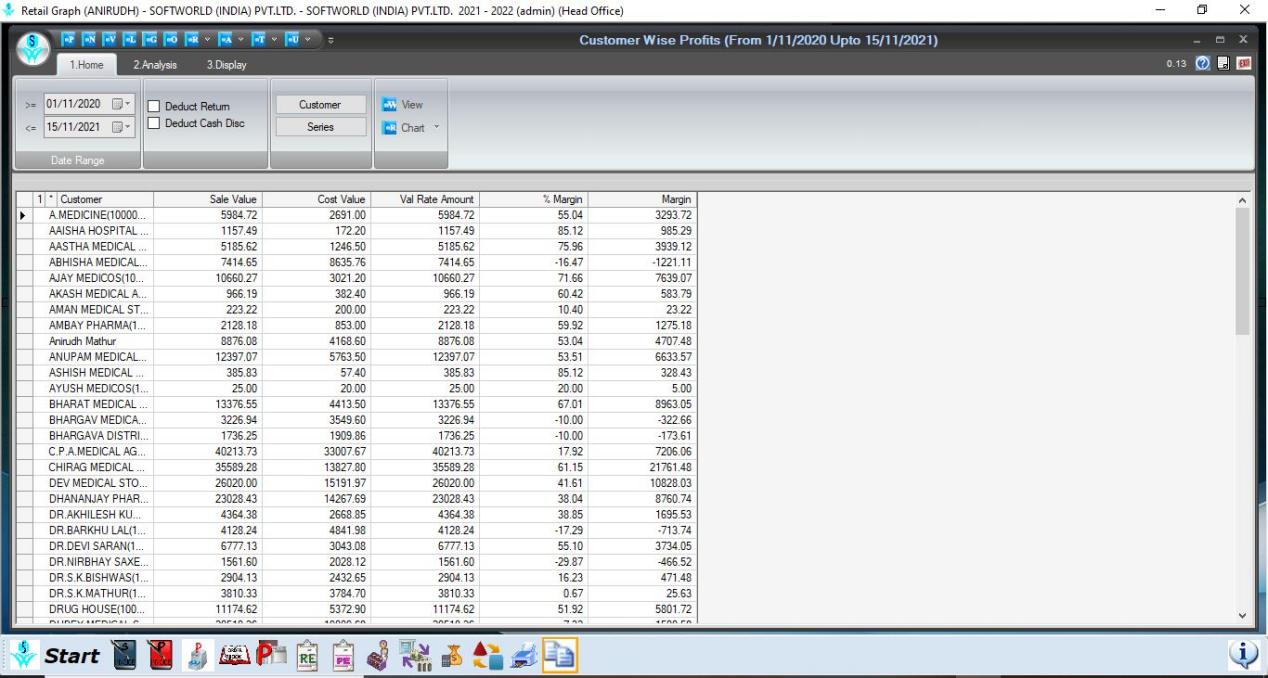
Task: Click the colored shapes swap icon
Action: click(487, 656)
